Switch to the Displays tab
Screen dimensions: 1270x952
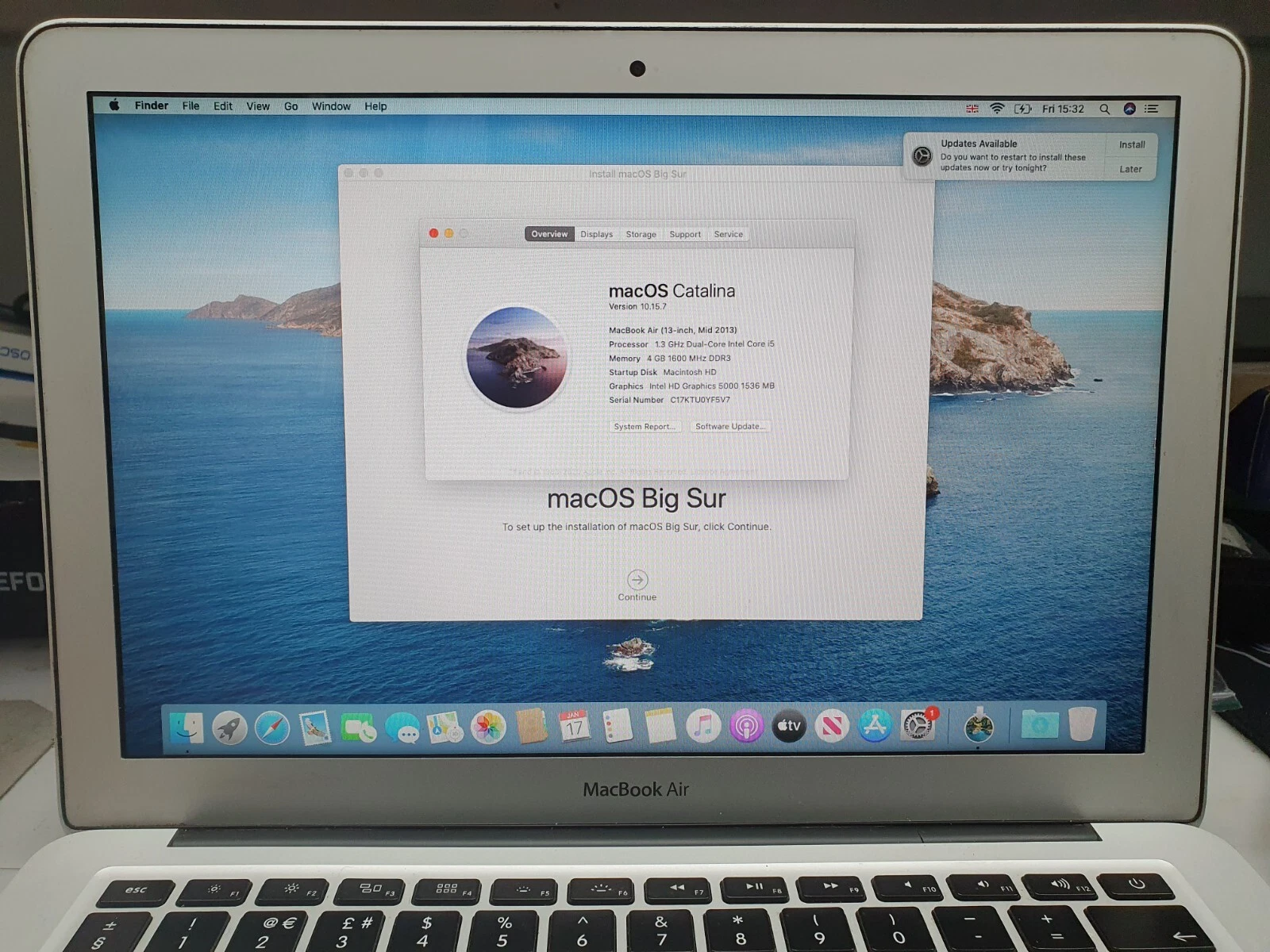pyautogui.click(x=596, y=234)
